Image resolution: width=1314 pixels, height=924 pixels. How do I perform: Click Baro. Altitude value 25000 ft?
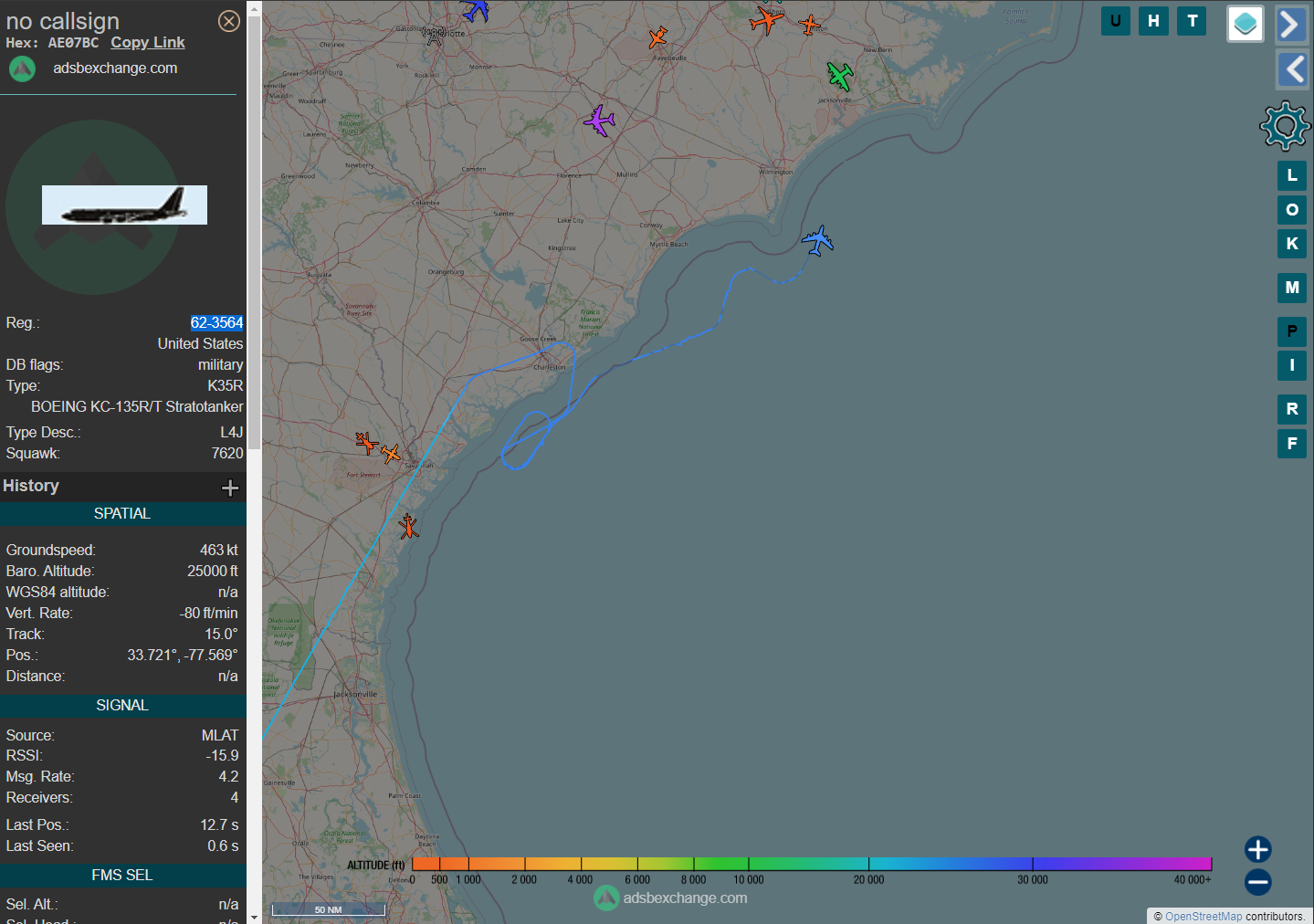coord(213,572)
